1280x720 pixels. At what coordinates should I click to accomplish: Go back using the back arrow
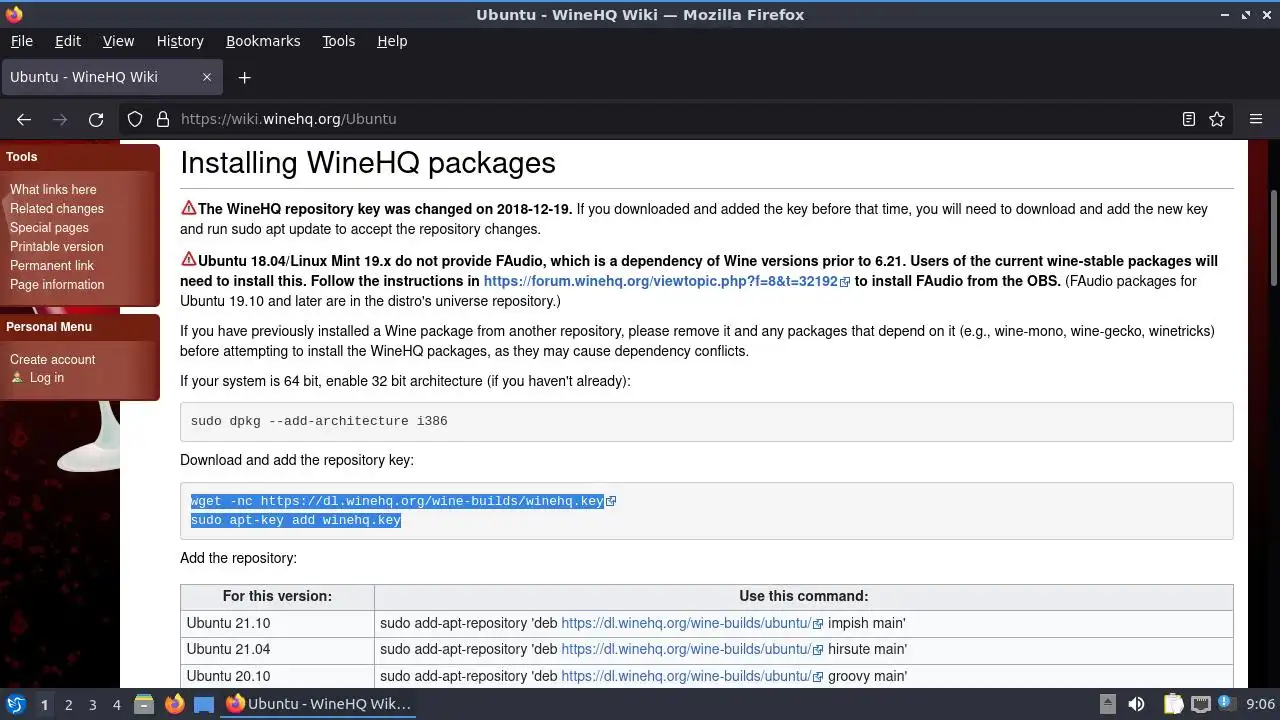click(x=24, y=119)
